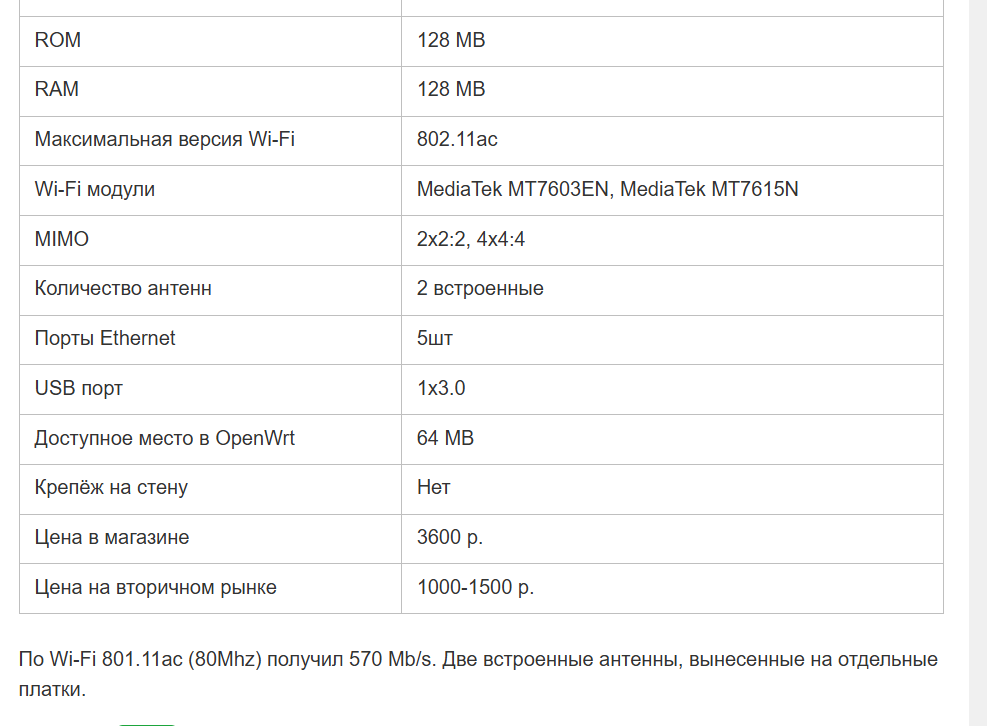Click the "Крепёж на стену" label
The height and width of the screenshot is (726, 987).
tap(111, 488)
